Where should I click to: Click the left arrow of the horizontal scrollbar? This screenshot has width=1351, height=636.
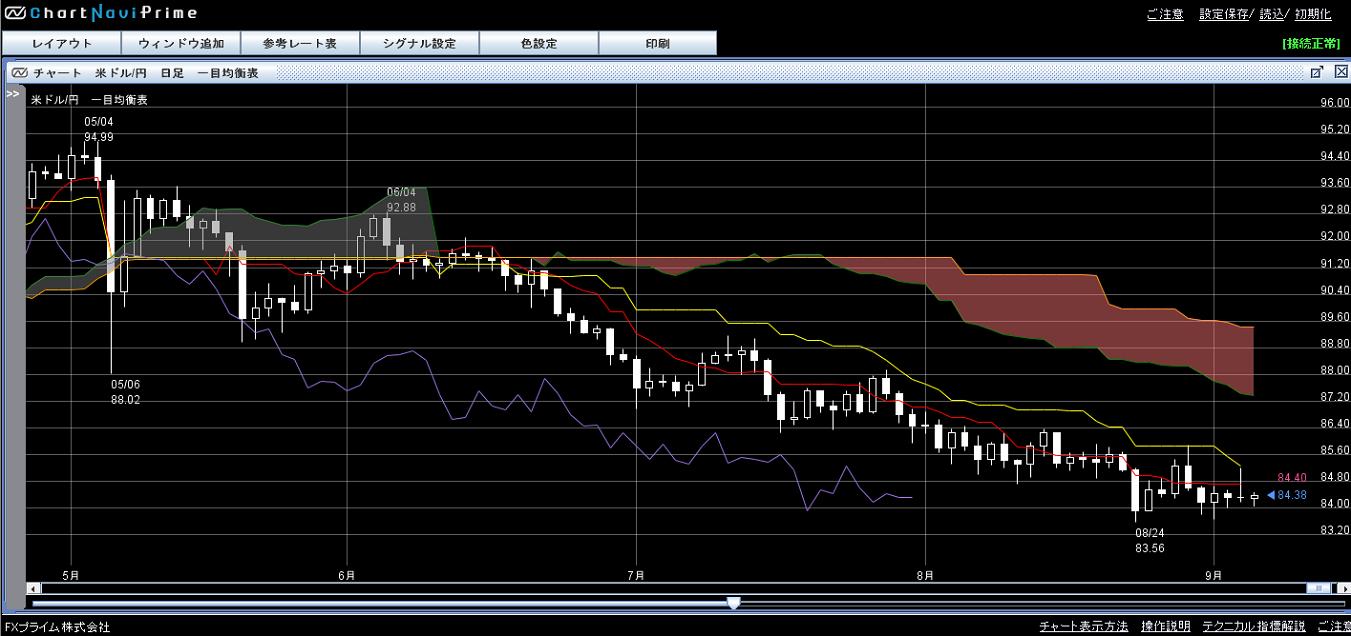coord(33,588)
